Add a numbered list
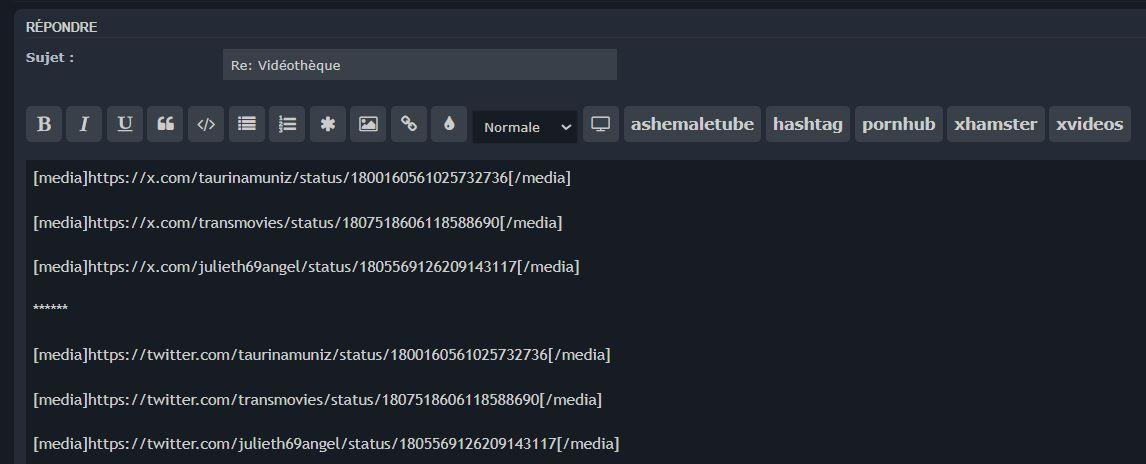Screen dimensions: 1146x464 point(287,124)
